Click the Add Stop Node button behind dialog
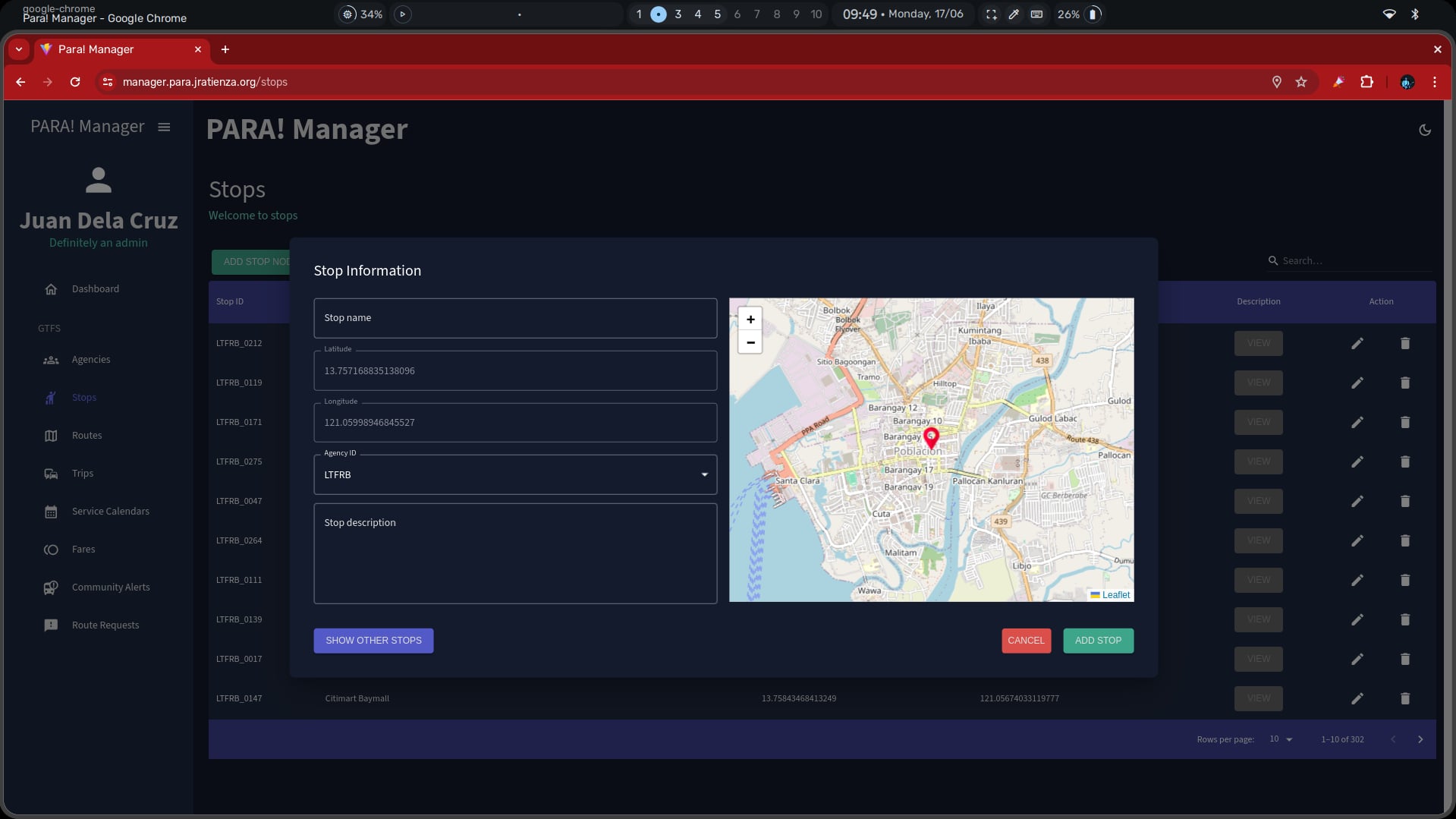The image size is (1456, 819). point(251,262)
